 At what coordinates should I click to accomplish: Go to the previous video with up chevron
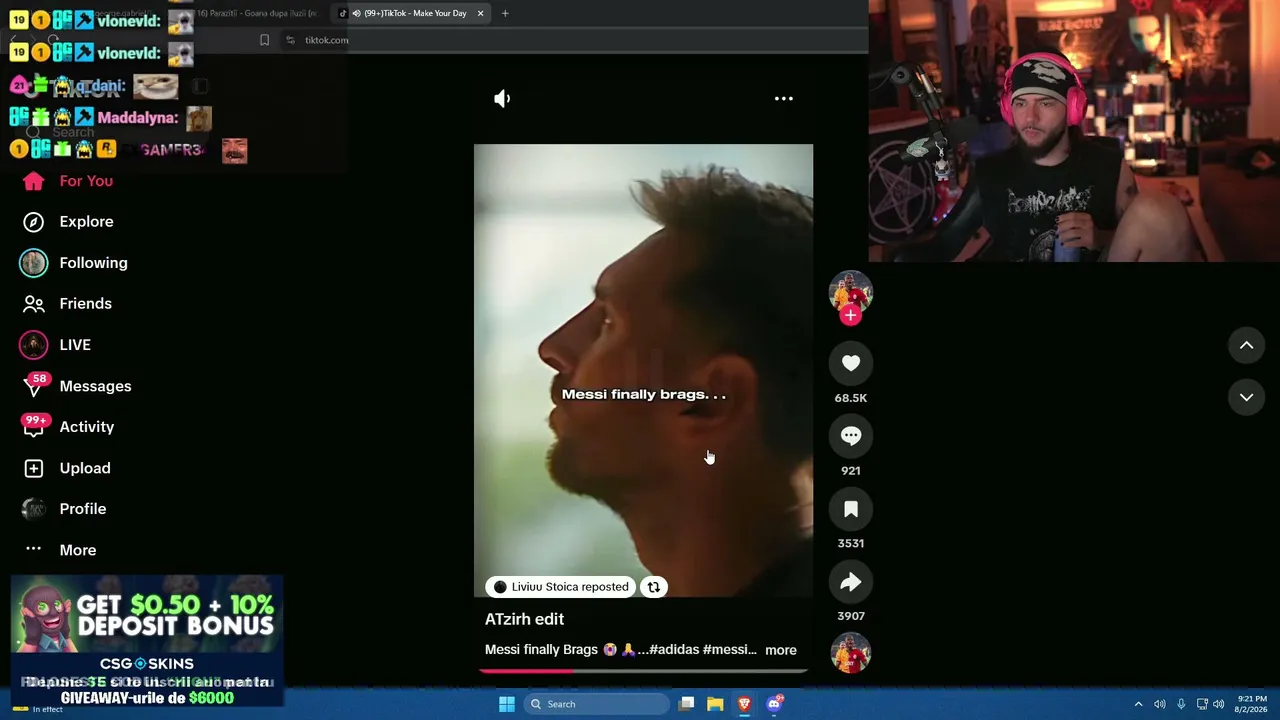coord(1247,345)
